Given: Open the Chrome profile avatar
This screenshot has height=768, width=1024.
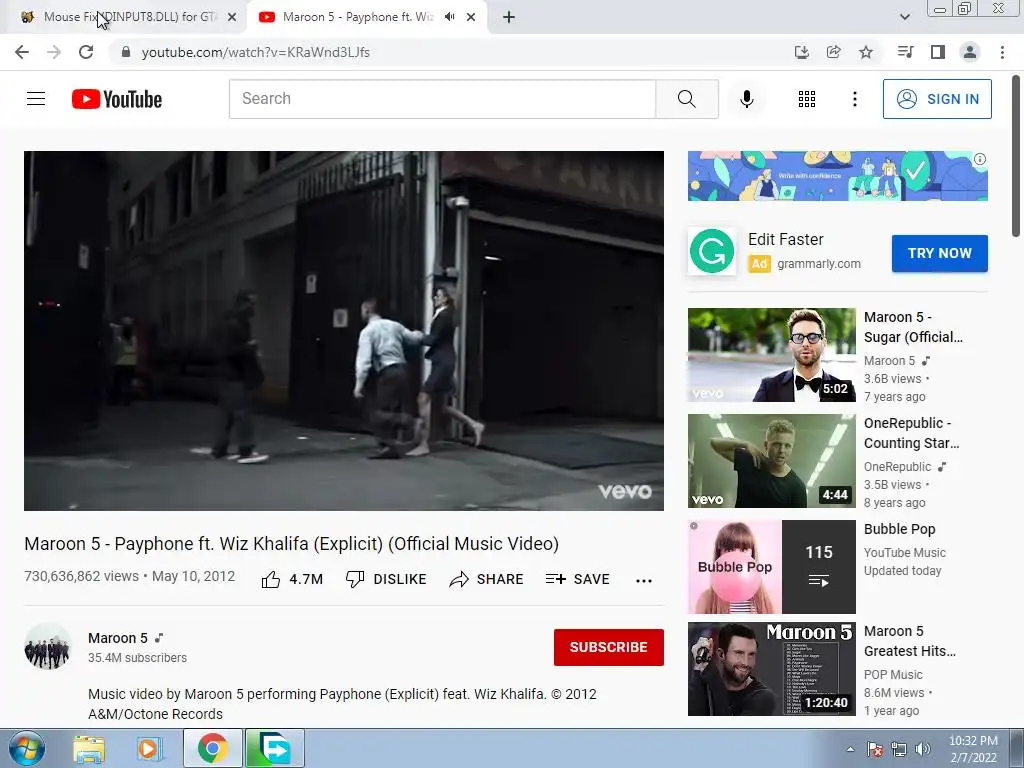Looking at the screenshot, I should point(970,52).
